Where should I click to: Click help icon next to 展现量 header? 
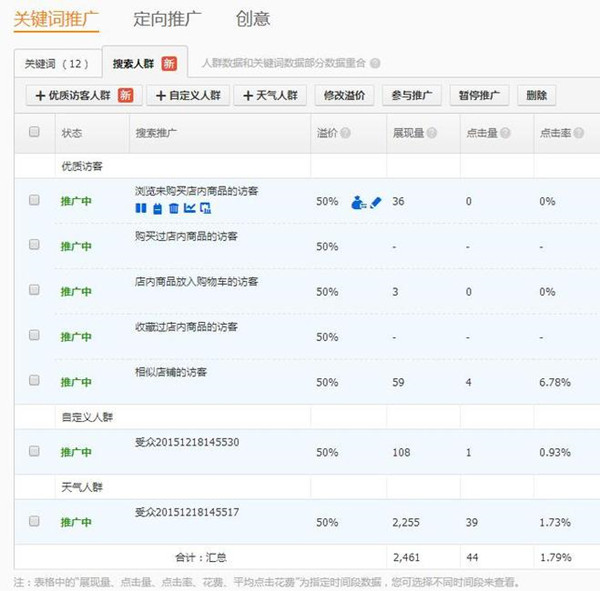coord(434,133)
